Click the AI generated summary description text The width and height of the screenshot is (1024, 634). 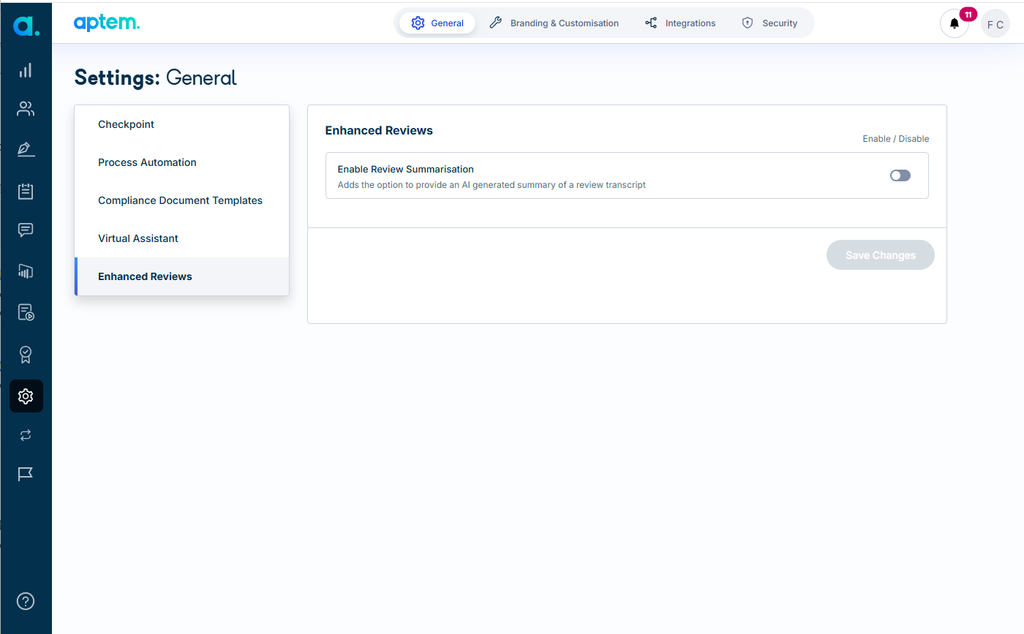coord(491,185)
